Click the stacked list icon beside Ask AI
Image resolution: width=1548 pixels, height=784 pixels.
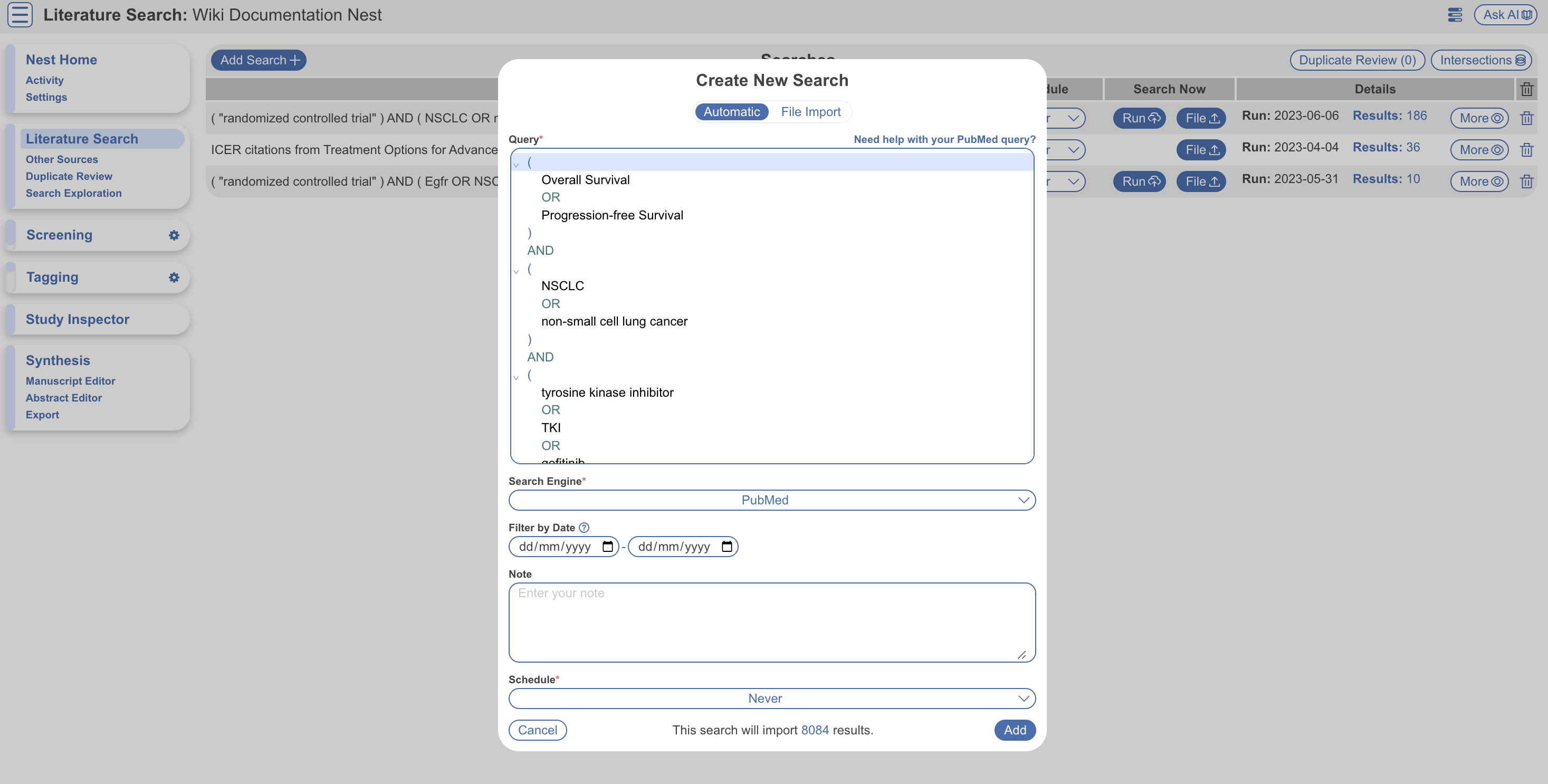pos(1455,14)
